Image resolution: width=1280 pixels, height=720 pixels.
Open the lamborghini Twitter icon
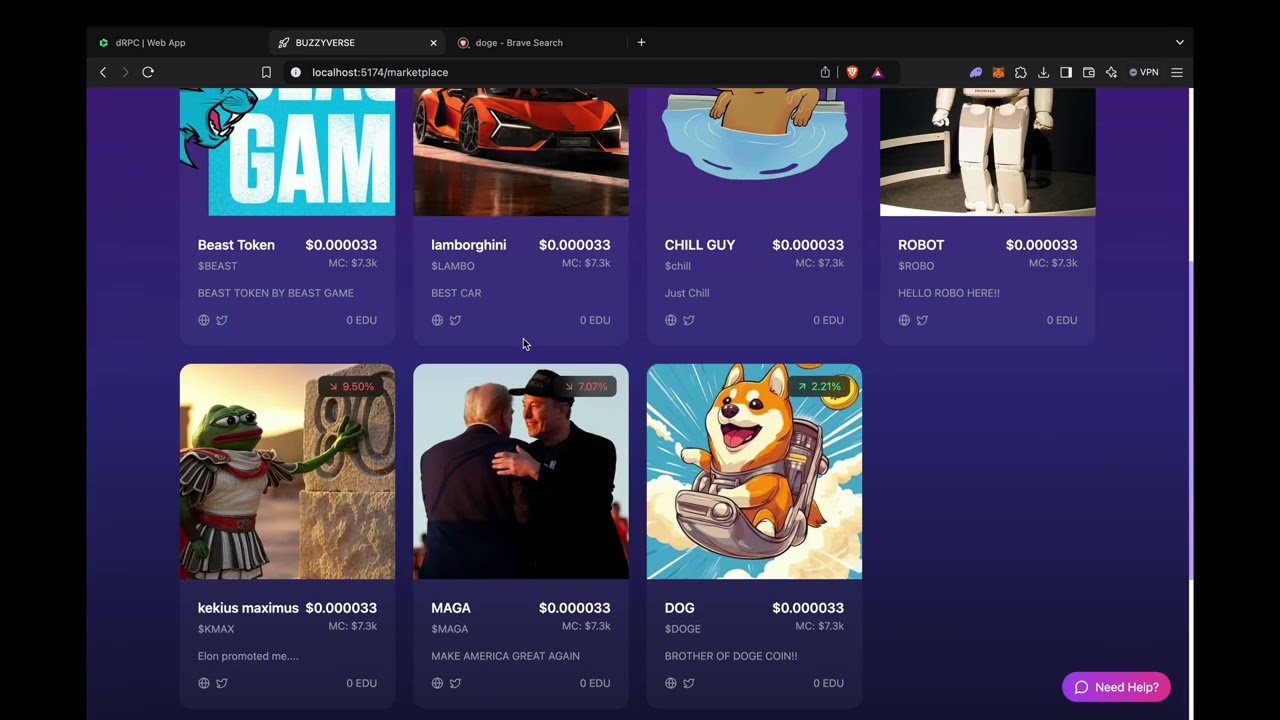point(455,320)
